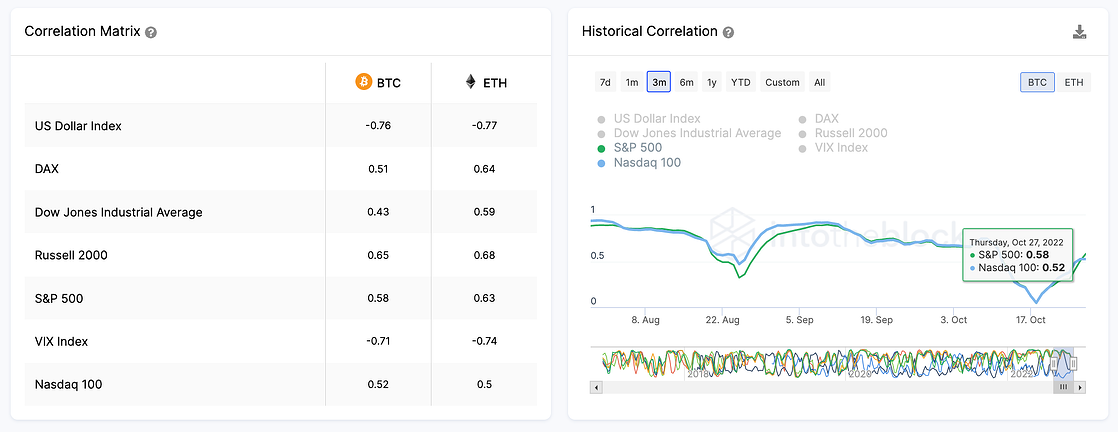Click ETH Nasdaq 100 value 0.5
The width and height of the screenshot is (1118, 432).
[484, 384]
